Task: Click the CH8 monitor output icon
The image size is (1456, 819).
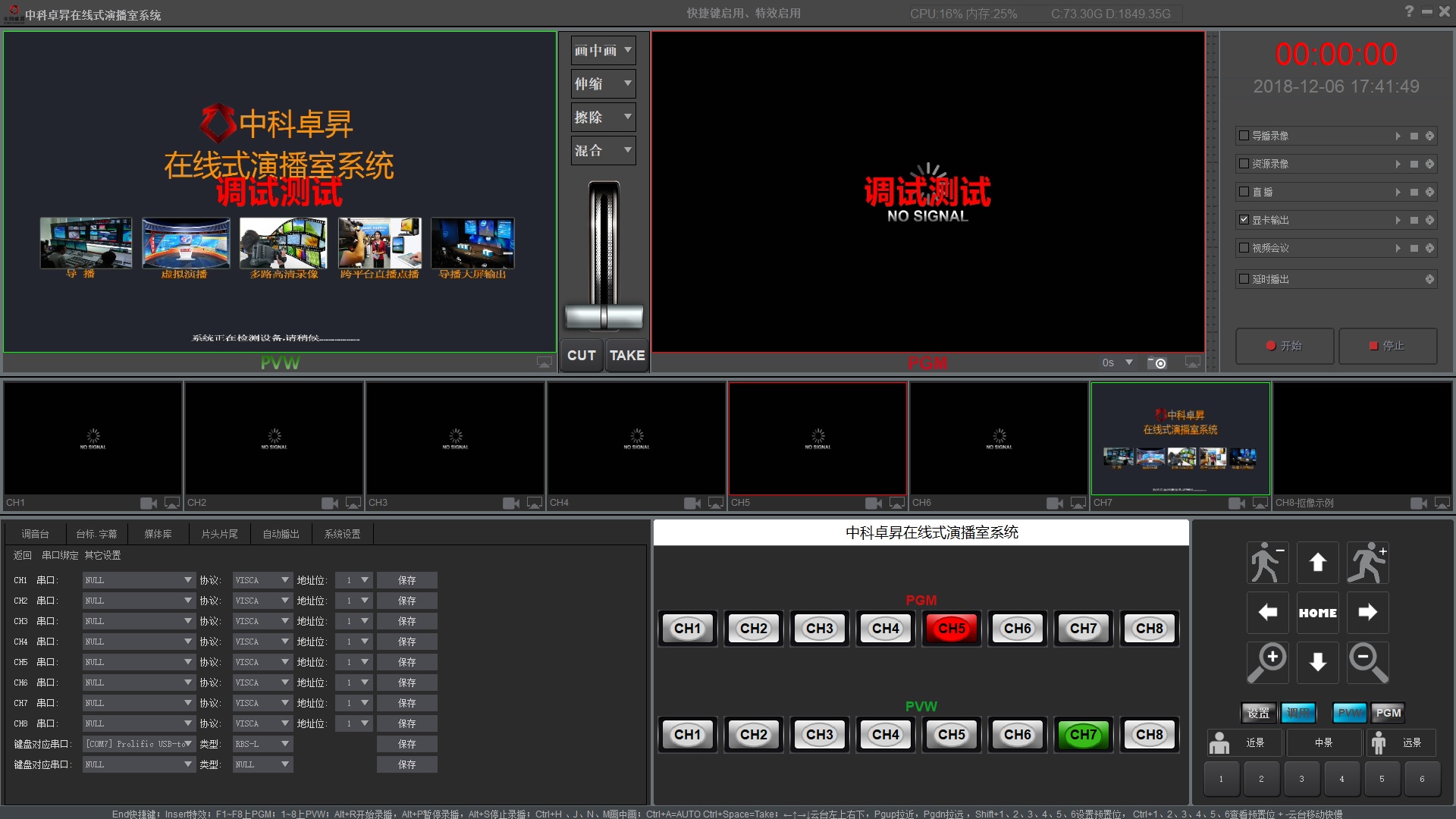Action: pyautogui.click(x=1442, y=503)
